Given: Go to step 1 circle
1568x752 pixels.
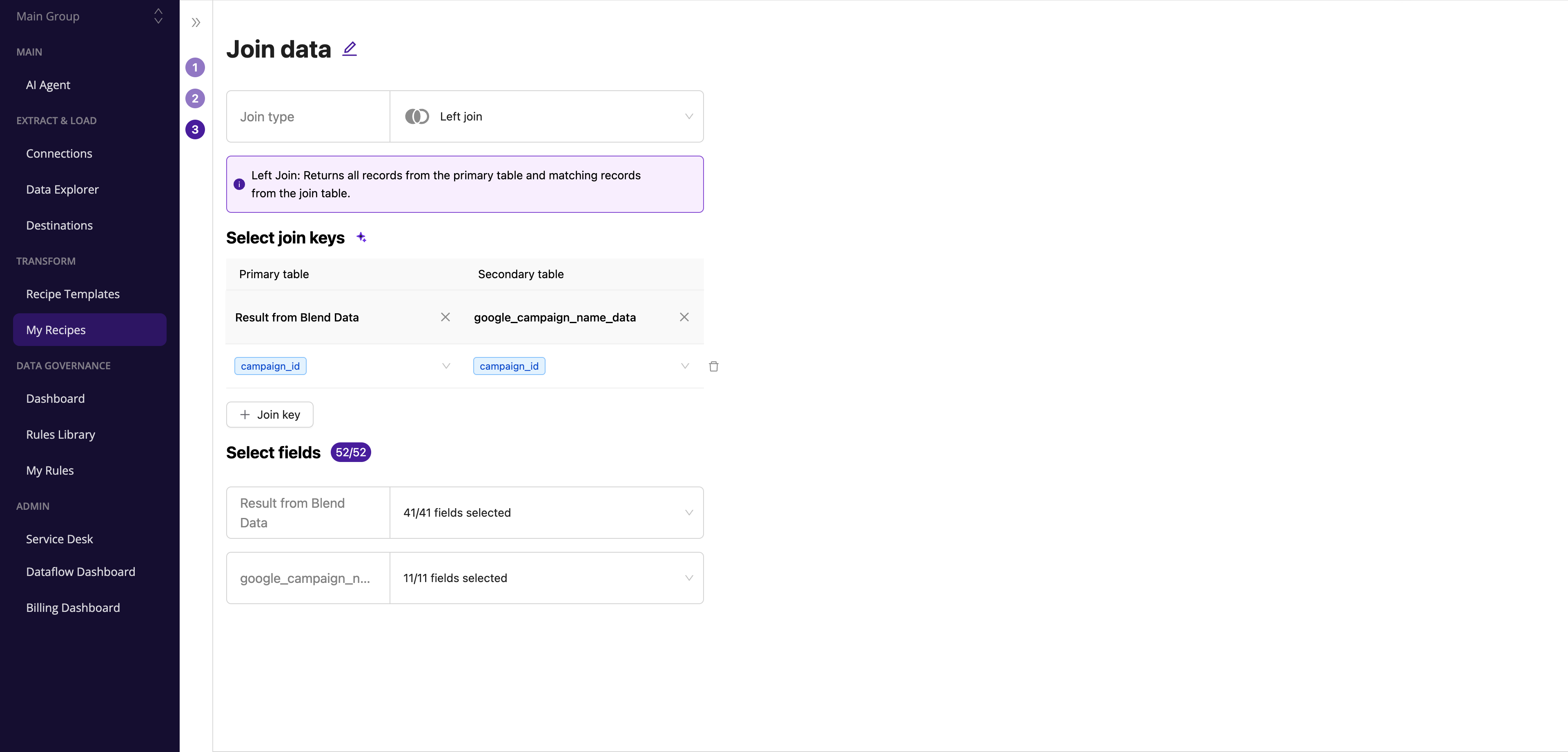Looking at the screenshot, I should [195, 67].
